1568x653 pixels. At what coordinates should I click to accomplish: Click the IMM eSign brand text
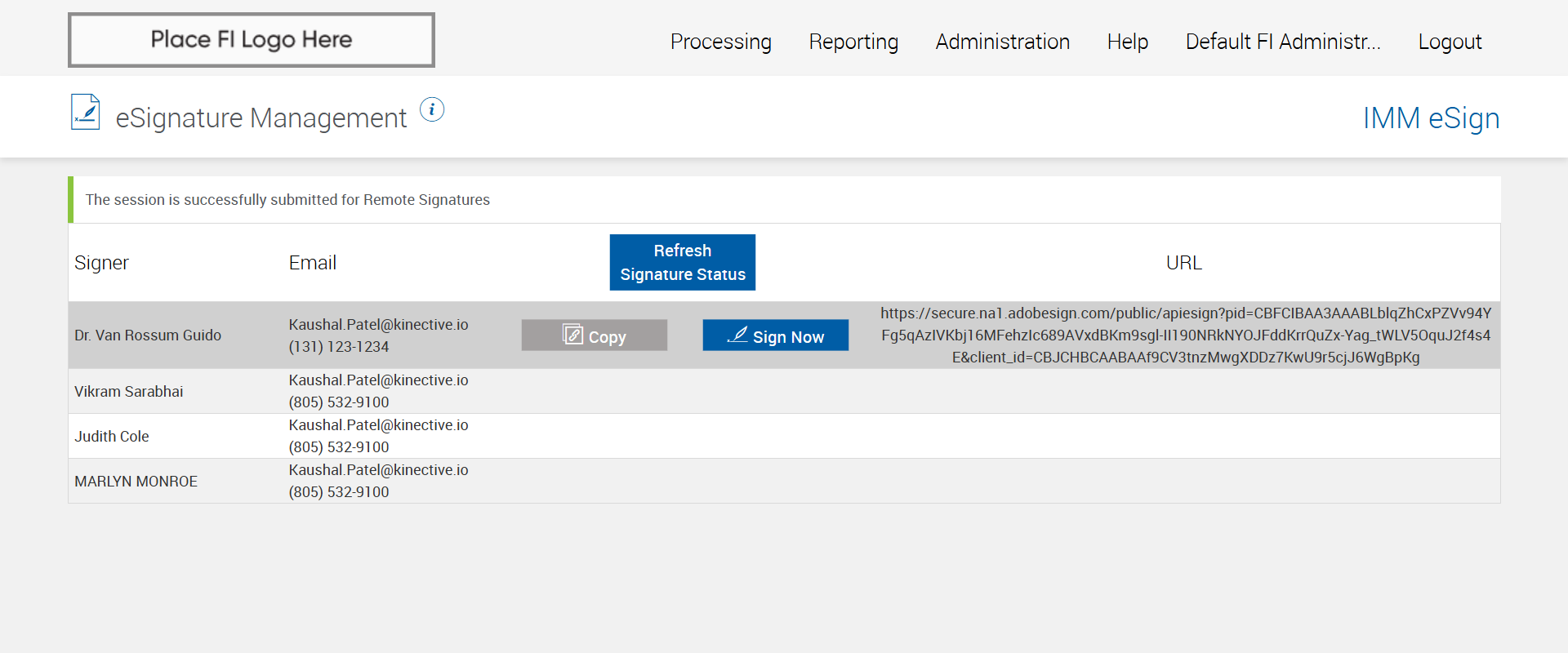pyautogui.click(x=1431, y=118)
